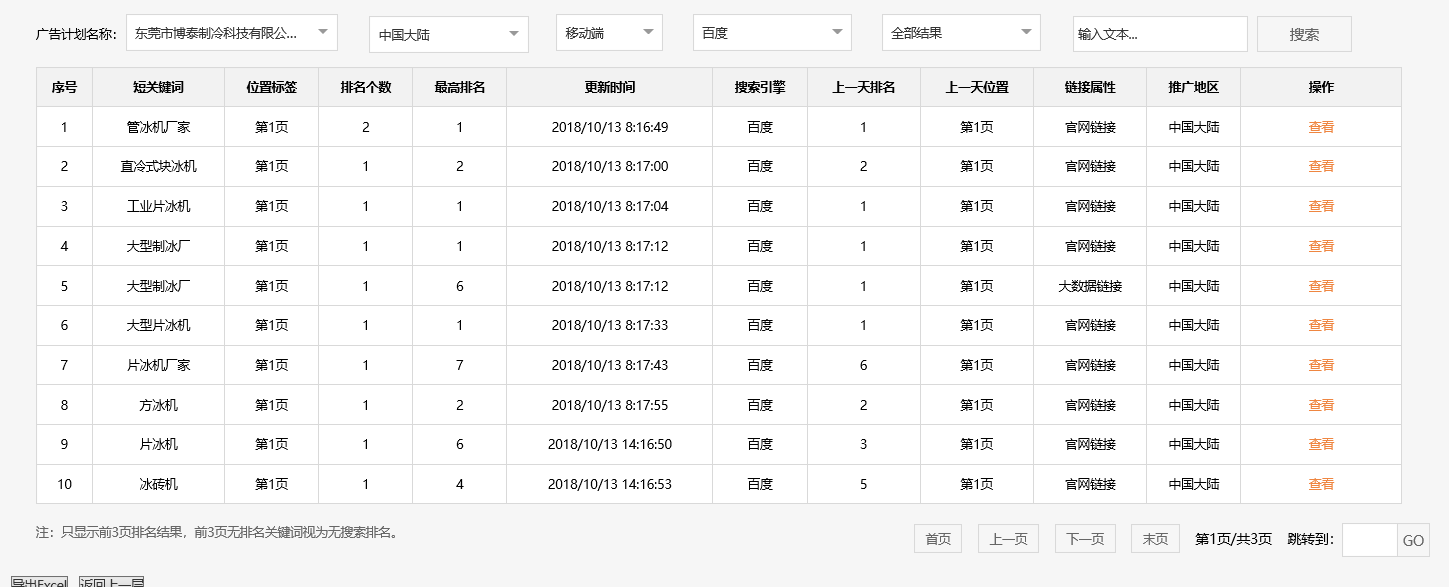Select the 短关键词 column header

(158, 87)
